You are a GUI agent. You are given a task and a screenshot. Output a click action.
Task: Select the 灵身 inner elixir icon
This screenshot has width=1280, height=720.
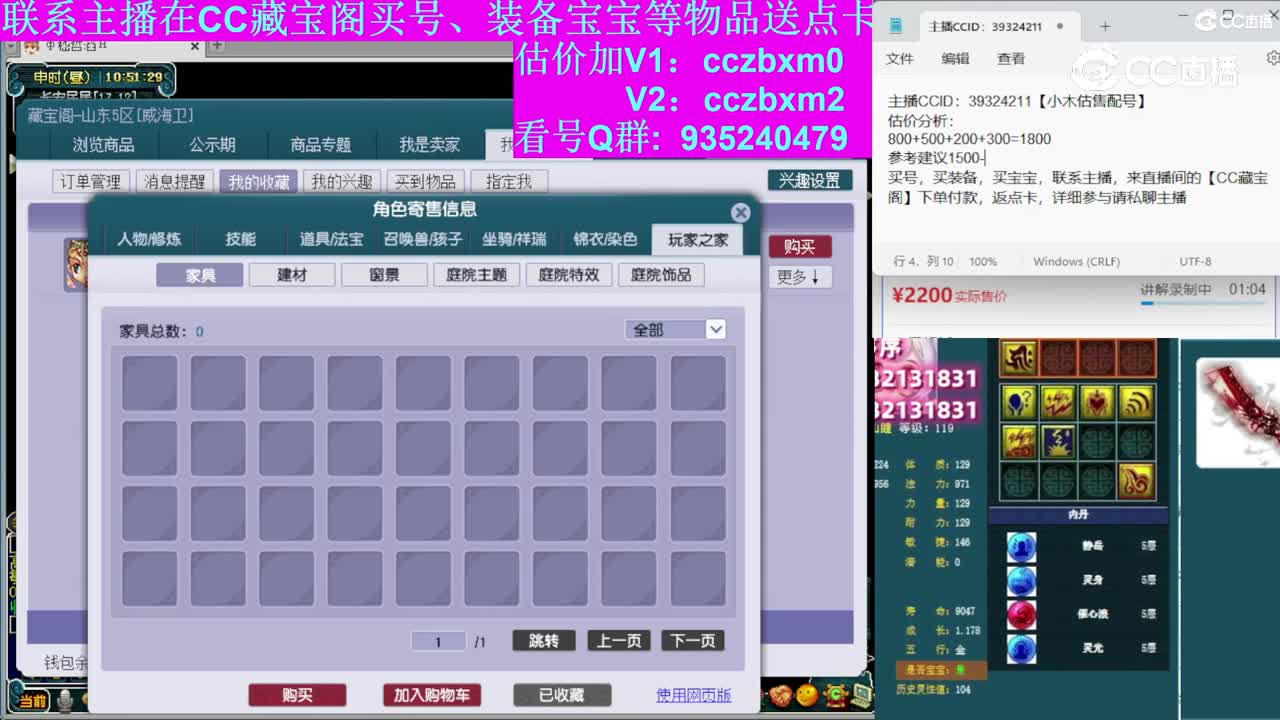1021,581
